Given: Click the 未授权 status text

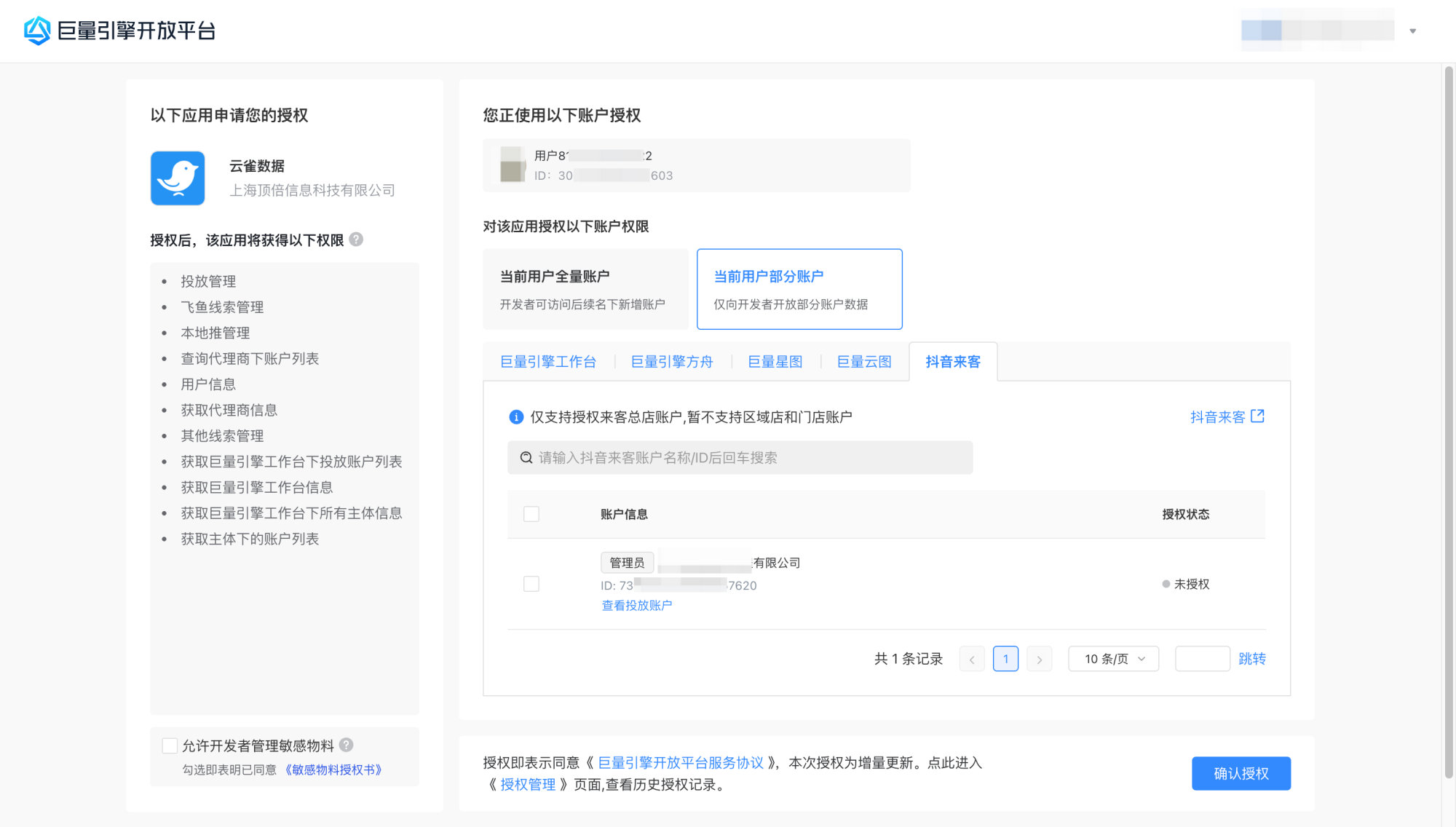Looking at the screenshot, I should [1192, 584].
